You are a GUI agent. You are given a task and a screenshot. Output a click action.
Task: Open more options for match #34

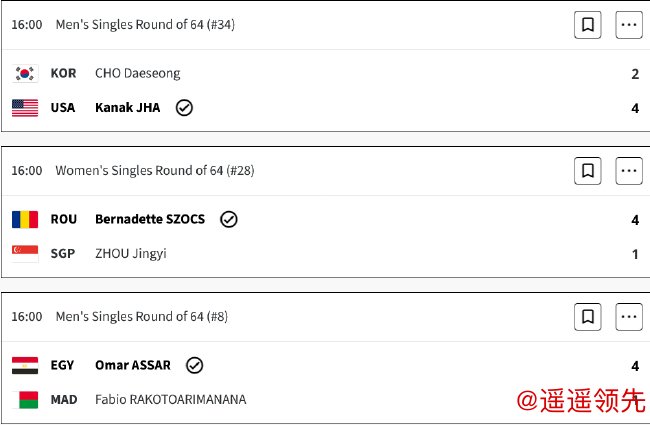(629, 25)
